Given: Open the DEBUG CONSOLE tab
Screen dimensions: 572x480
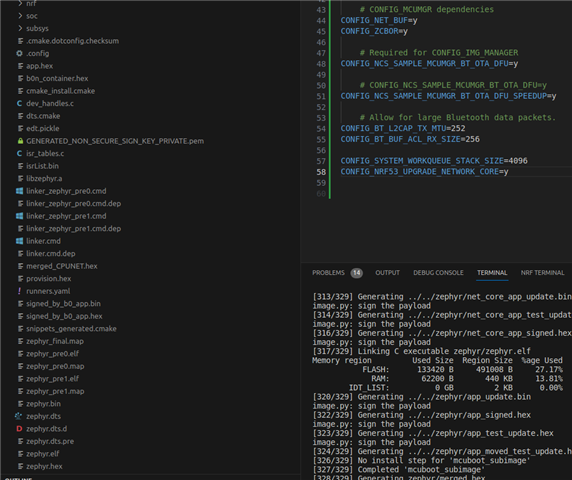Looking at the screenshot, I should 438,273.
